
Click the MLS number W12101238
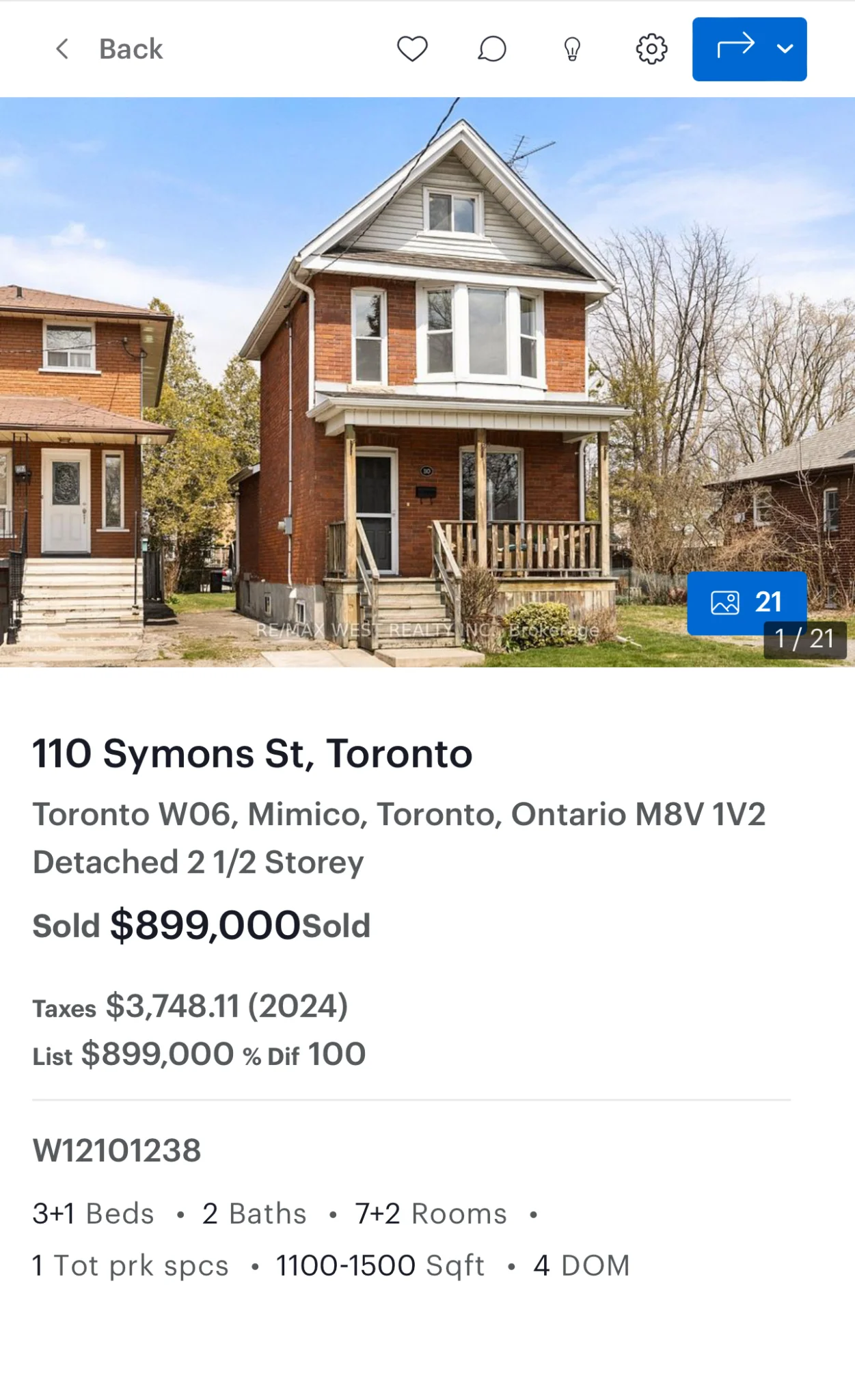[117, 1150]
